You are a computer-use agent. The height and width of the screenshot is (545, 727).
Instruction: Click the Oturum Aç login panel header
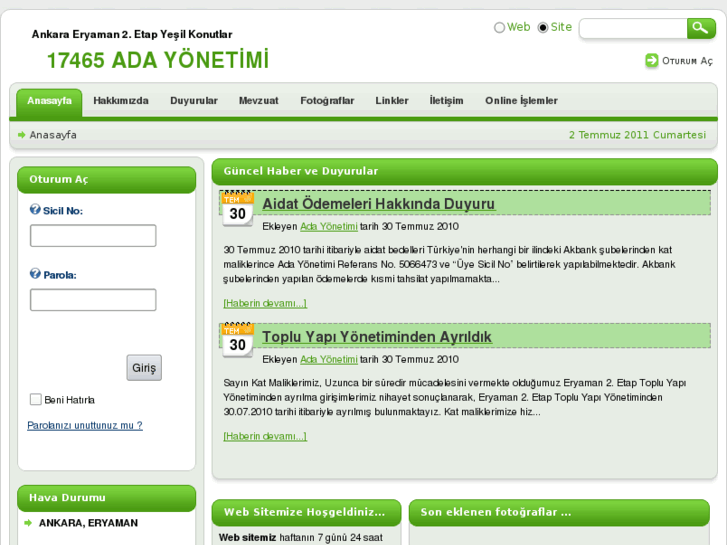pyautogui.click(x=107, y=180)
